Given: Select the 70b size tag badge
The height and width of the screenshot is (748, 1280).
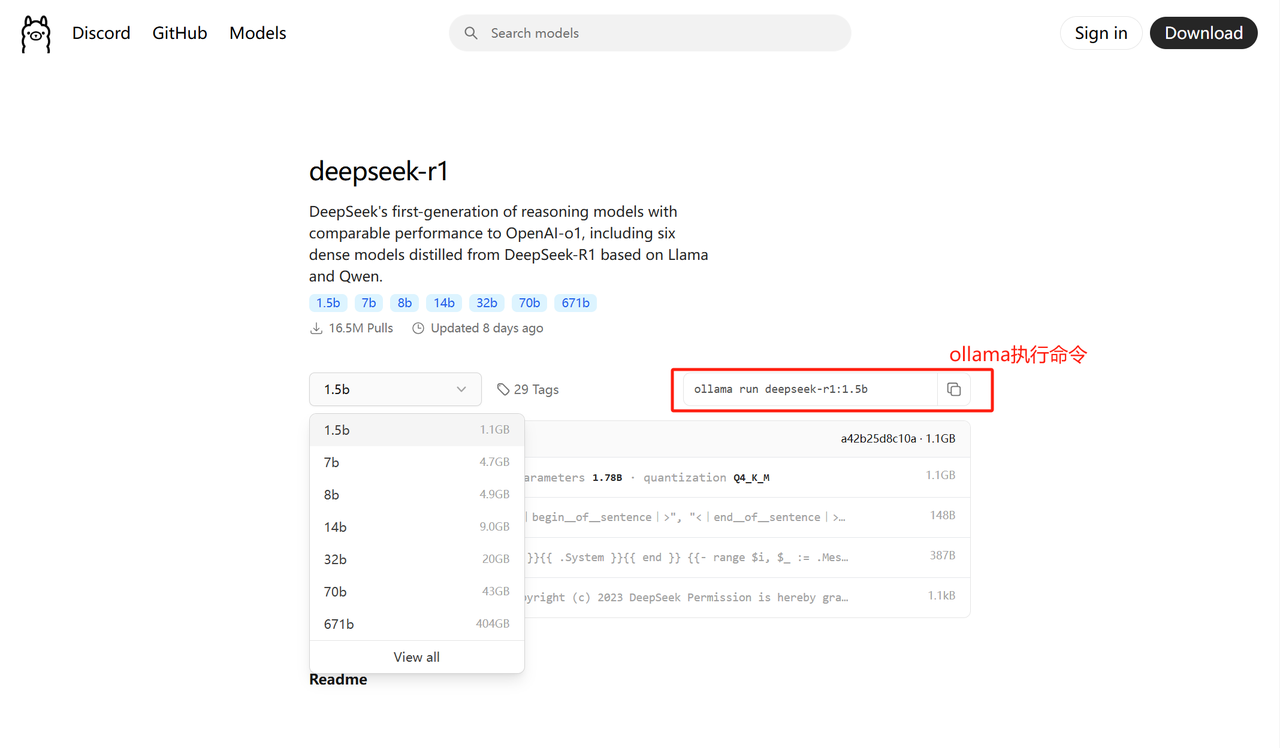Looking at the screenshot, I should 530,303.
